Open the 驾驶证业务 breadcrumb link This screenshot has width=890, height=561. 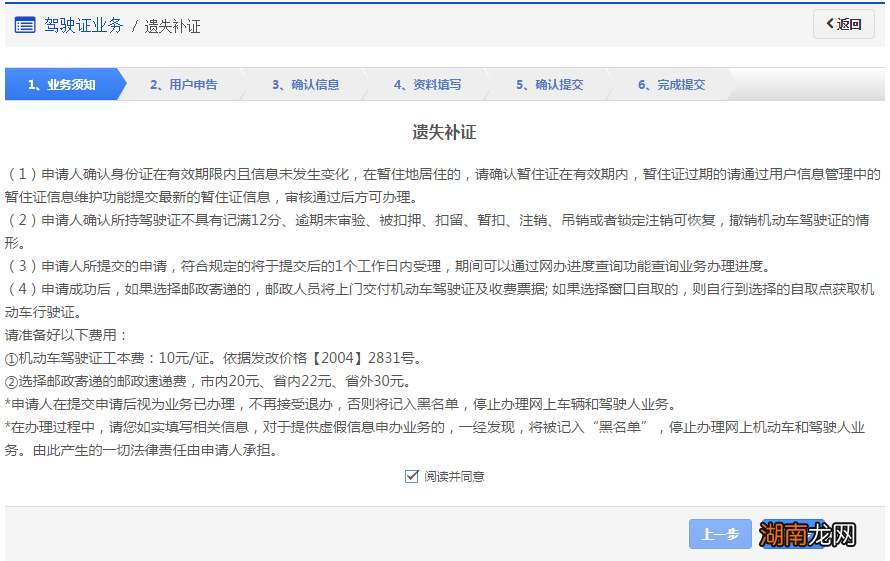(x=83, y=25)
